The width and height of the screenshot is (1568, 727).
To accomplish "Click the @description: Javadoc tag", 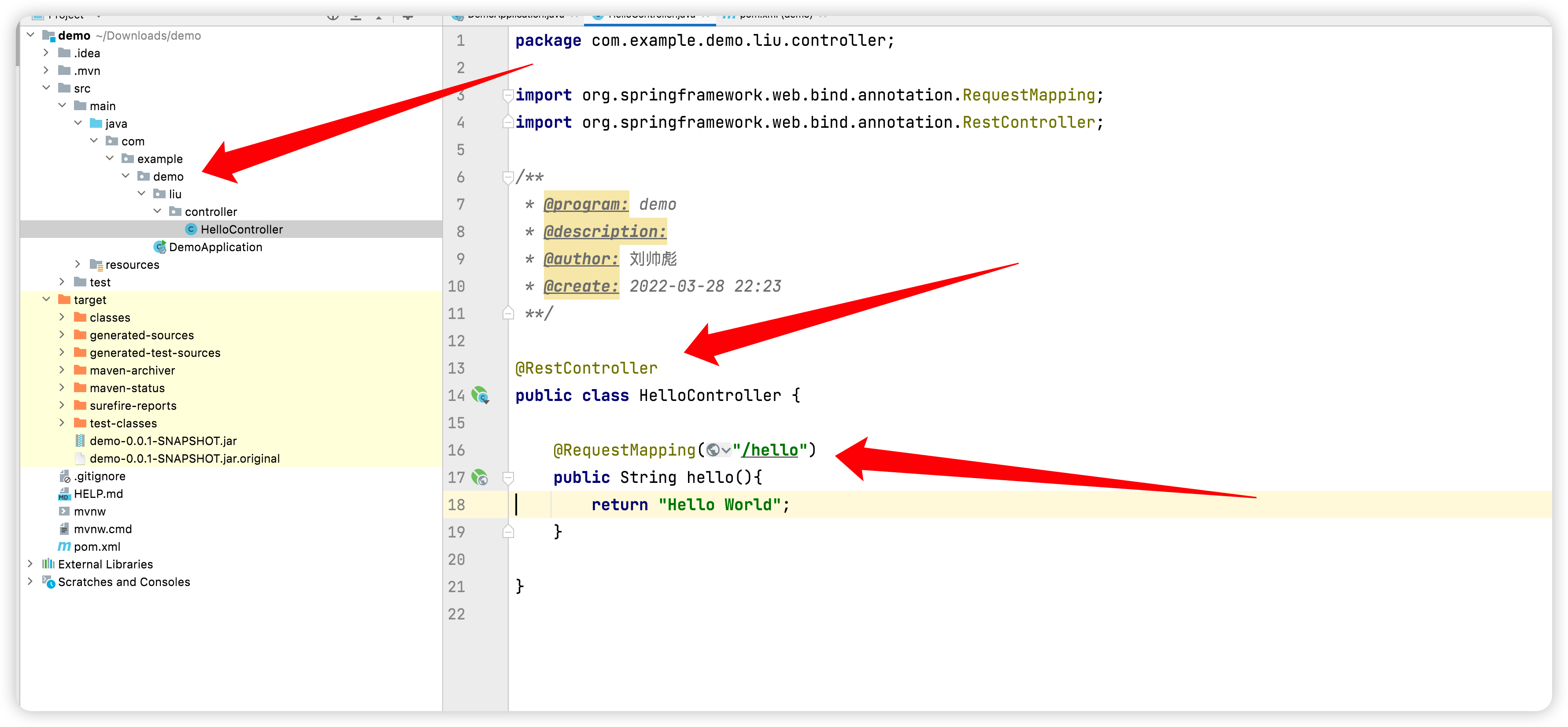I will point(604,233).
